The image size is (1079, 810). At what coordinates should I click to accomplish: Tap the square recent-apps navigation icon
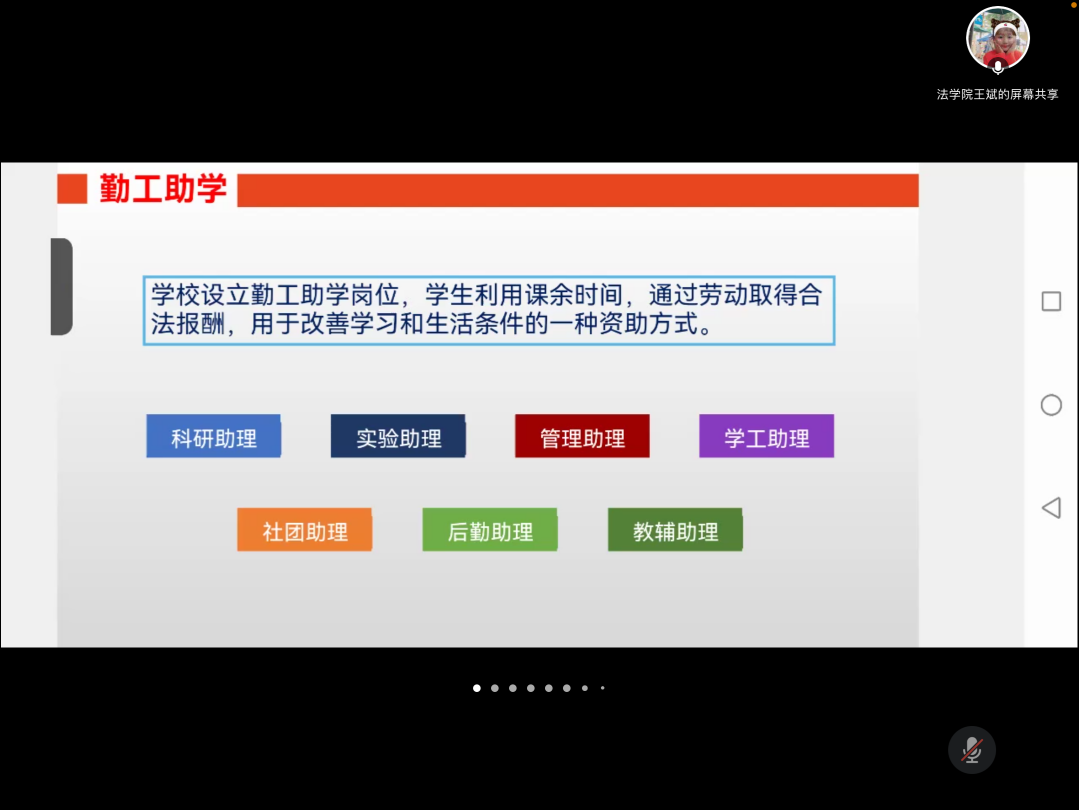tap(1051, 301)
